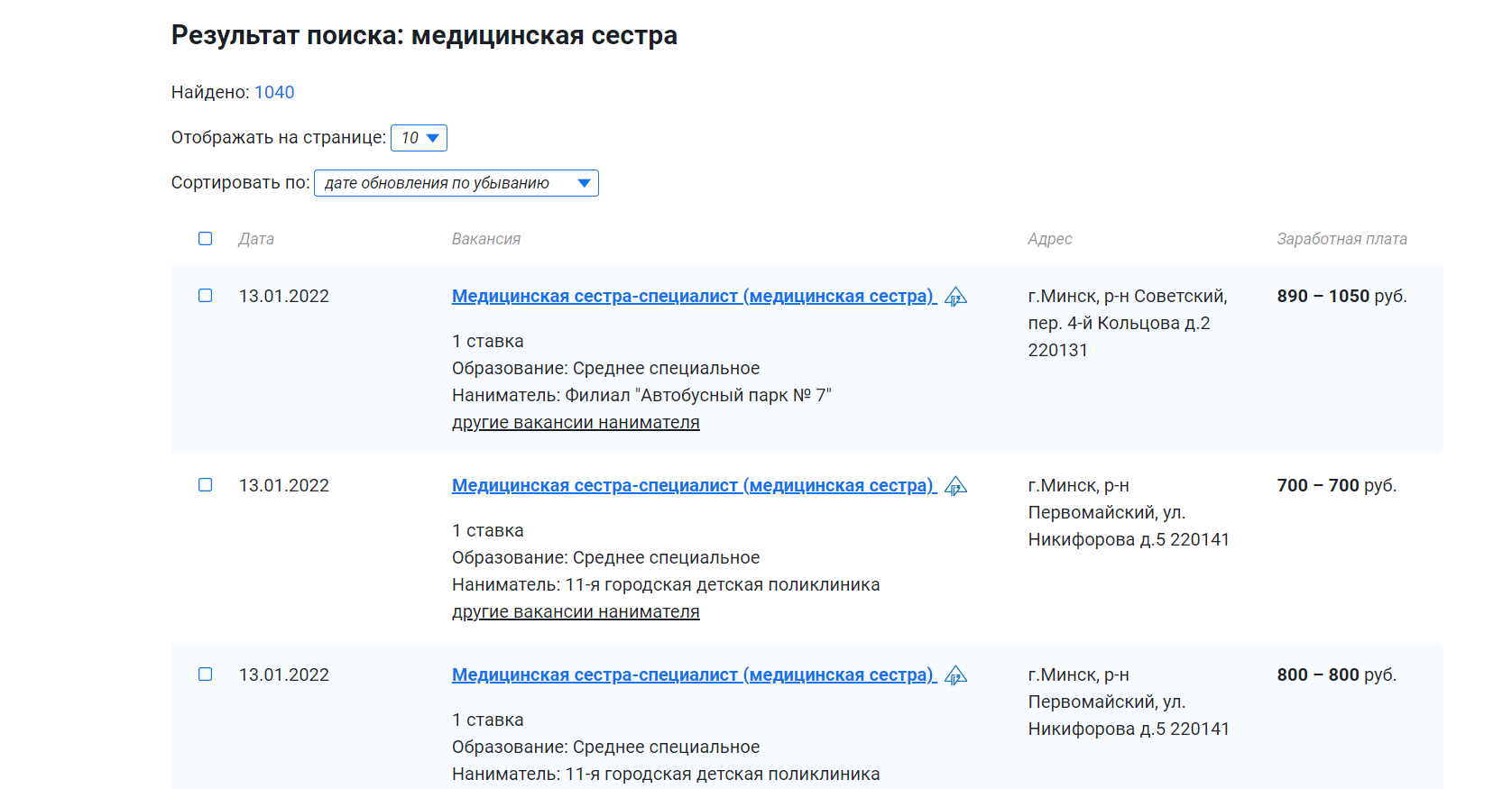
Task: Click salary text 800 – 800 руб.
Action: coord(1336,674)
